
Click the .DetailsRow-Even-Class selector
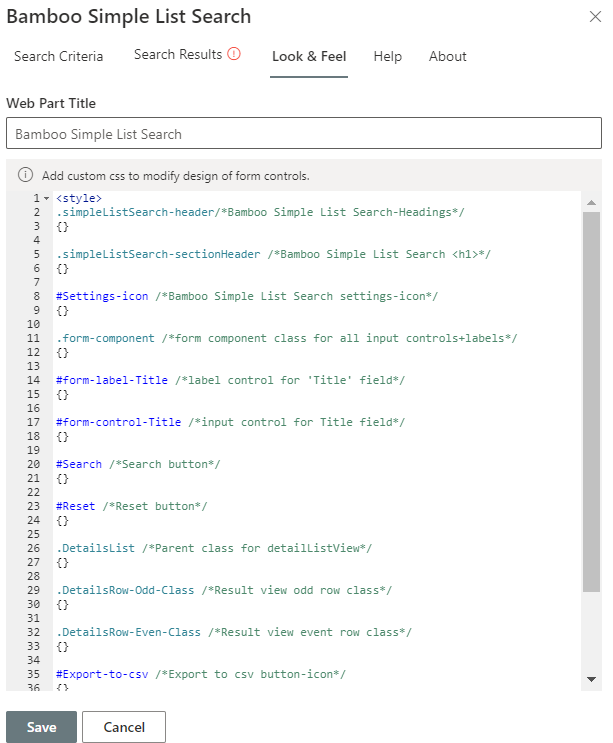click(x=128, y=632)
